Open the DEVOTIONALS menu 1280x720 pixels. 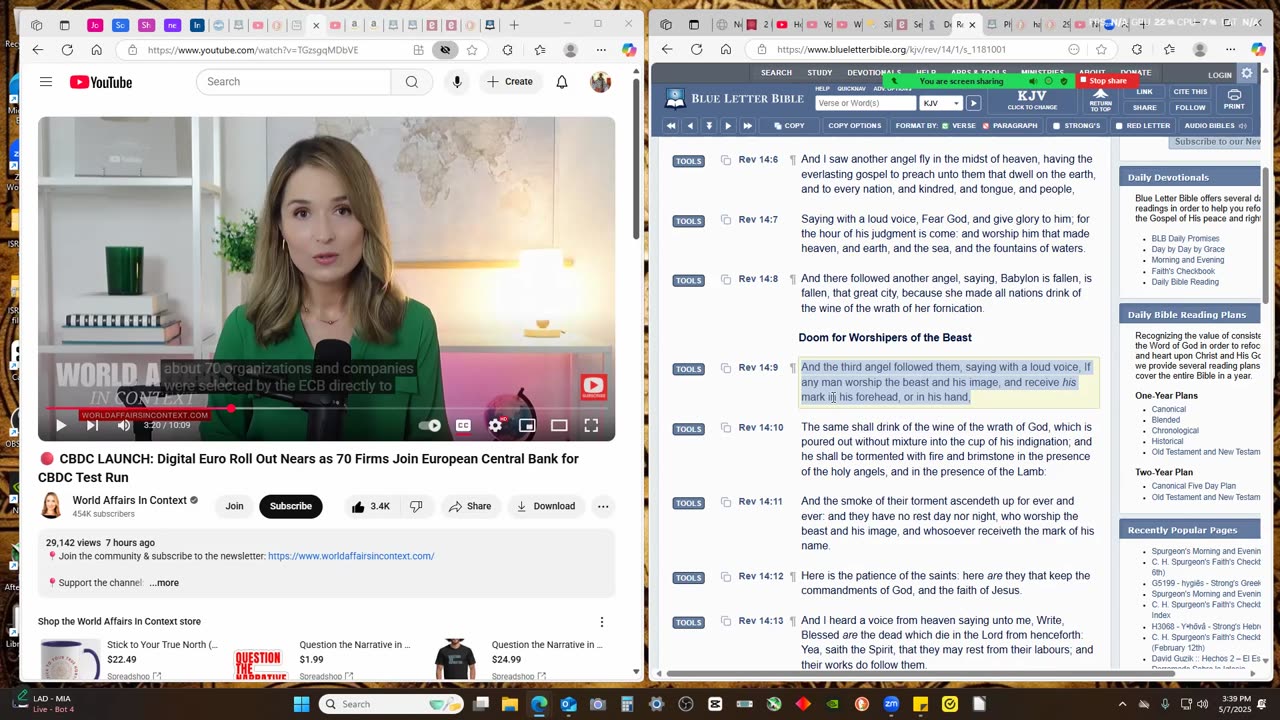pyautogui.click(x=874, y=73)
